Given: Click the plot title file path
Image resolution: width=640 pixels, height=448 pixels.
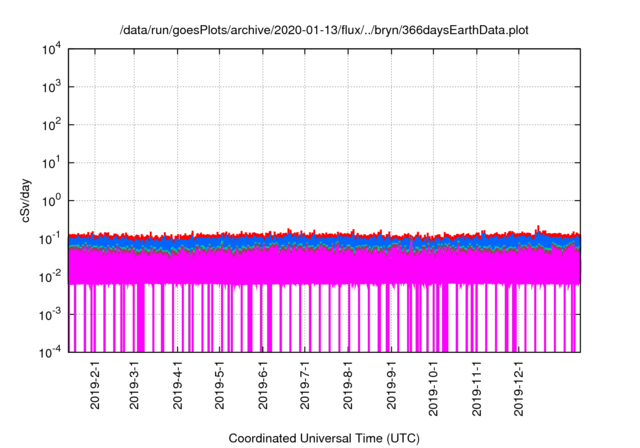Looking at the screenshot, I should coord(324,30).
